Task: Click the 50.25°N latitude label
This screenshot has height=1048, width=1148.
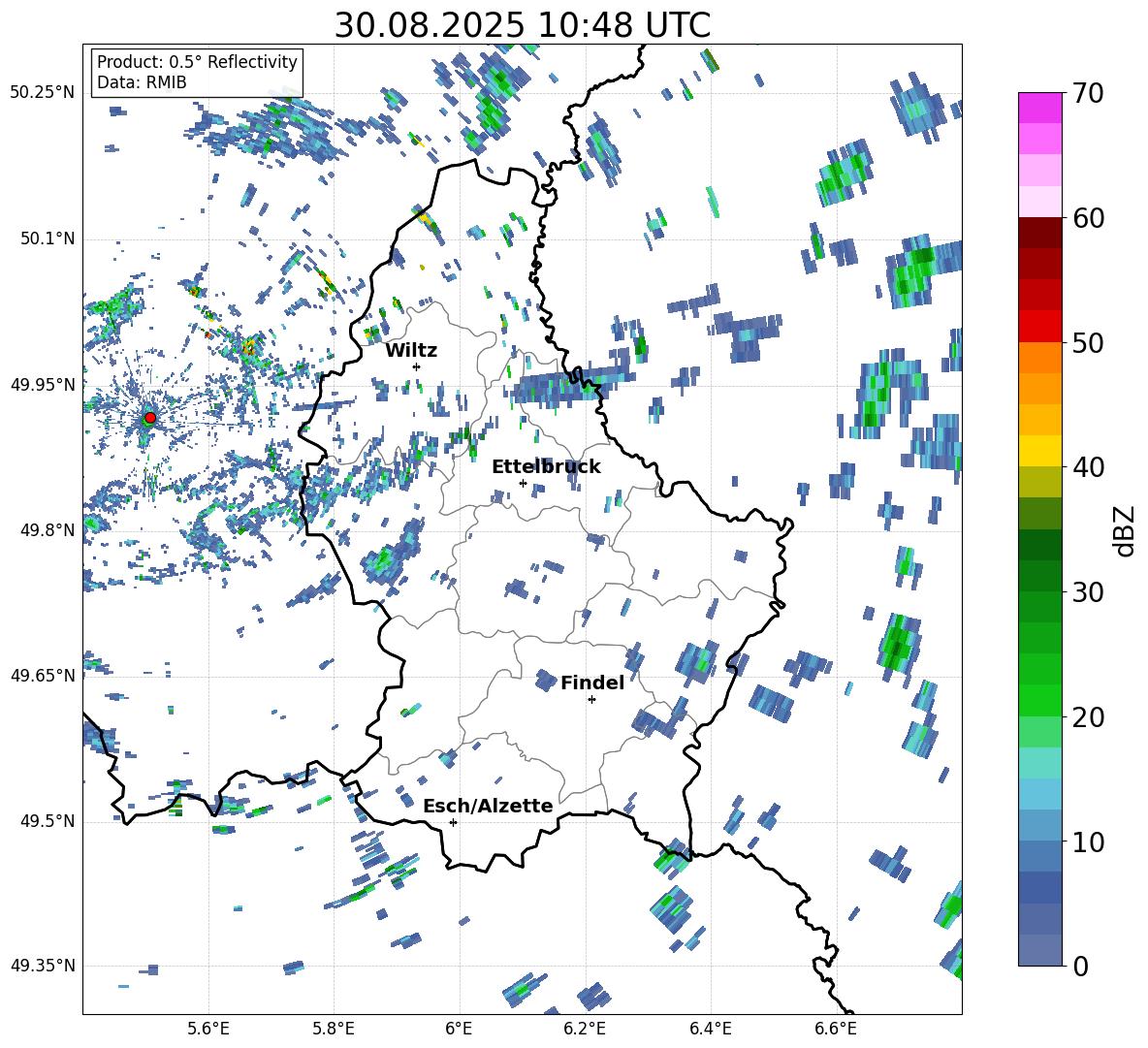Action: point(42,93)
